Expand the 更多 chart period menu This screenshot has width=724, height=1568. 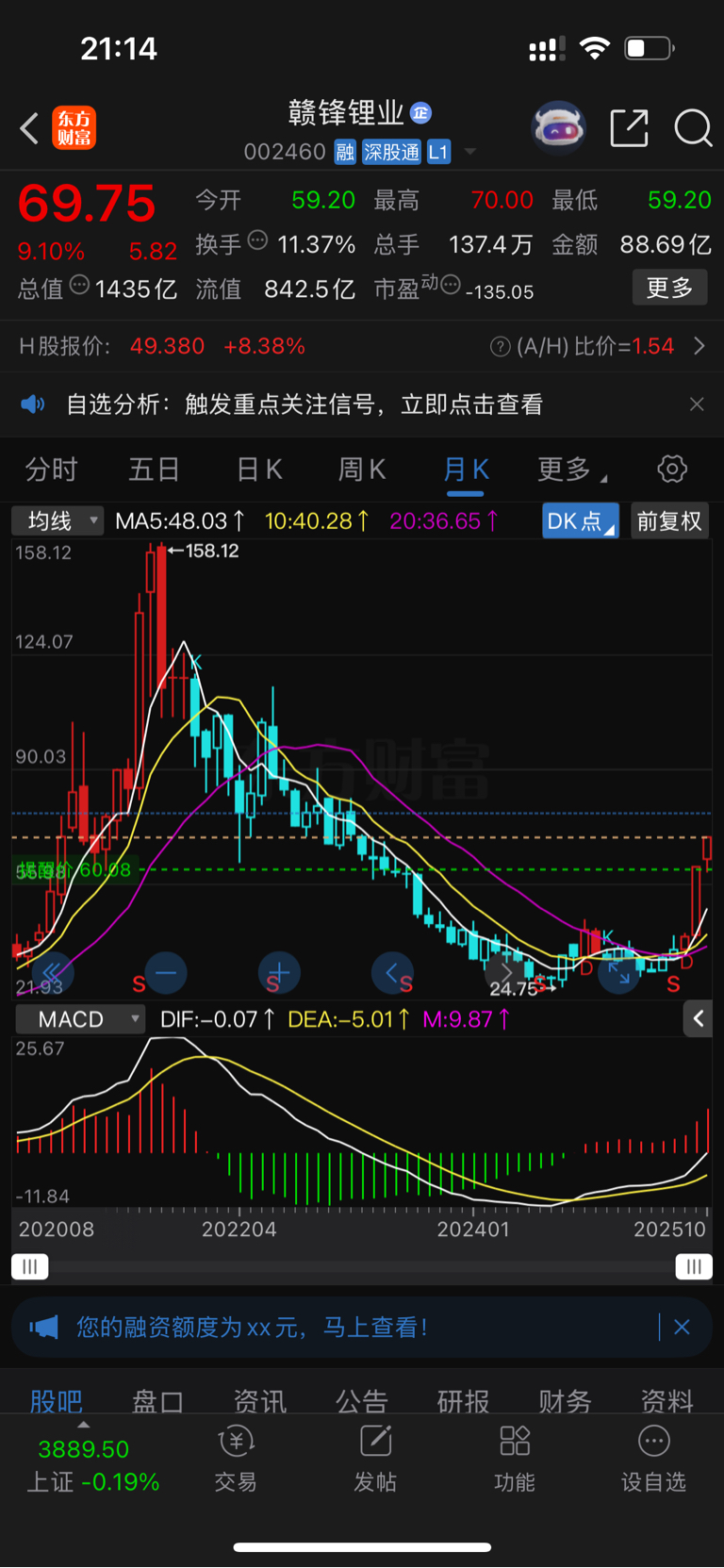[x=571, y=469]
